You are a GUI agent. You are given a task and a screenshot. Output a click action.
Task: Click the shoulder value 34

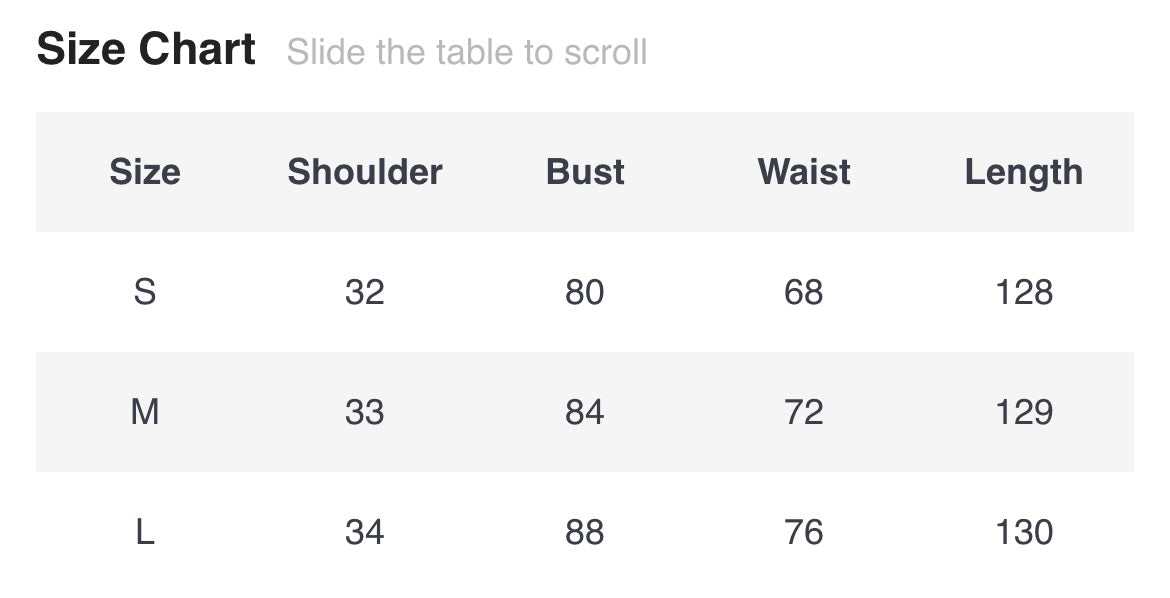[365, 532]
